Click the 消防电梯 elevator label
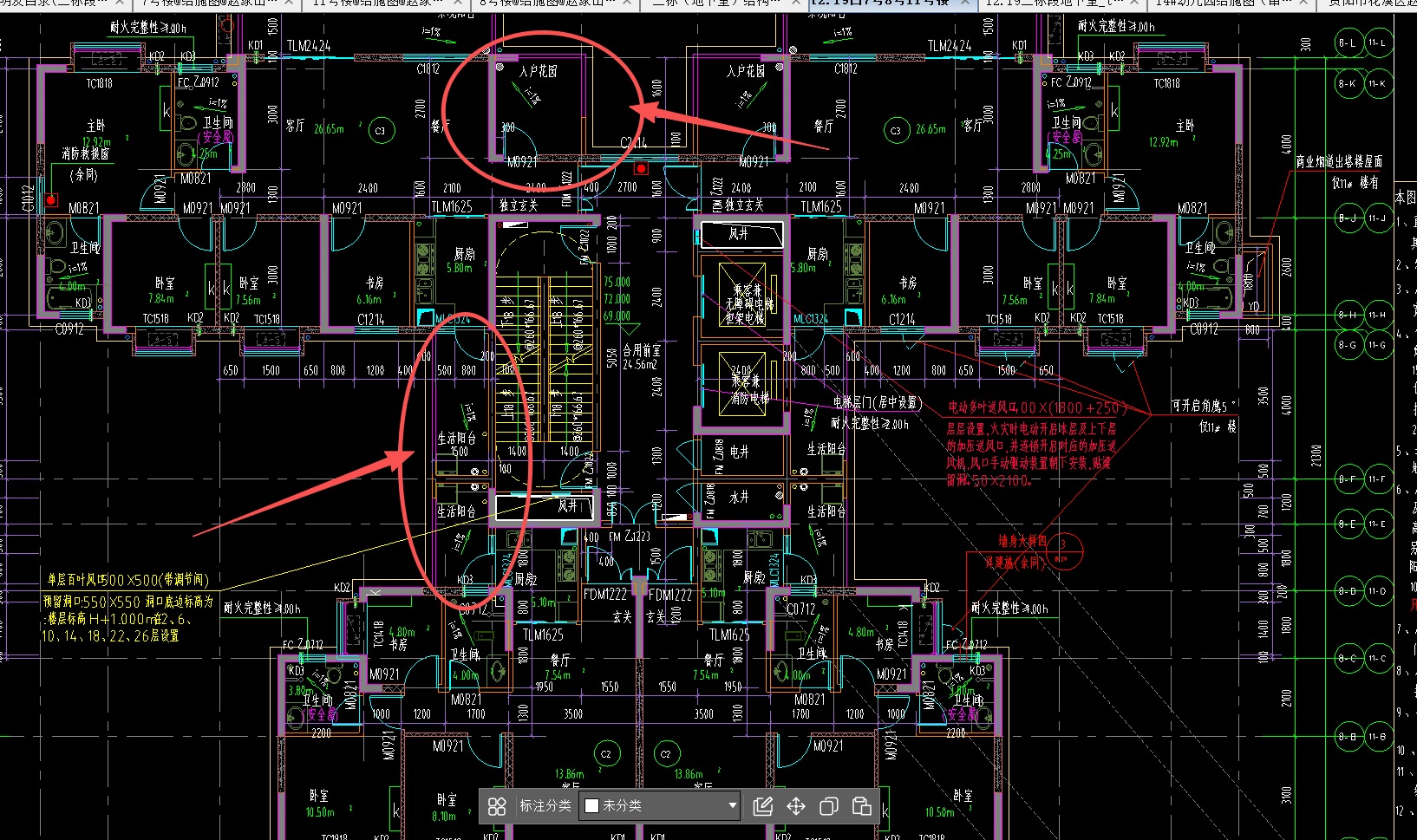 coord(749,398)
